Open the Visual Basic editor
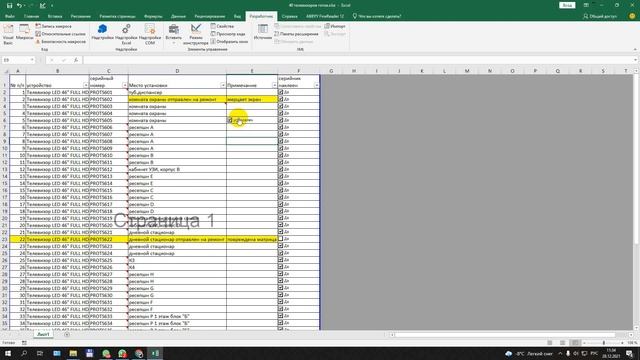 [8, 34]
